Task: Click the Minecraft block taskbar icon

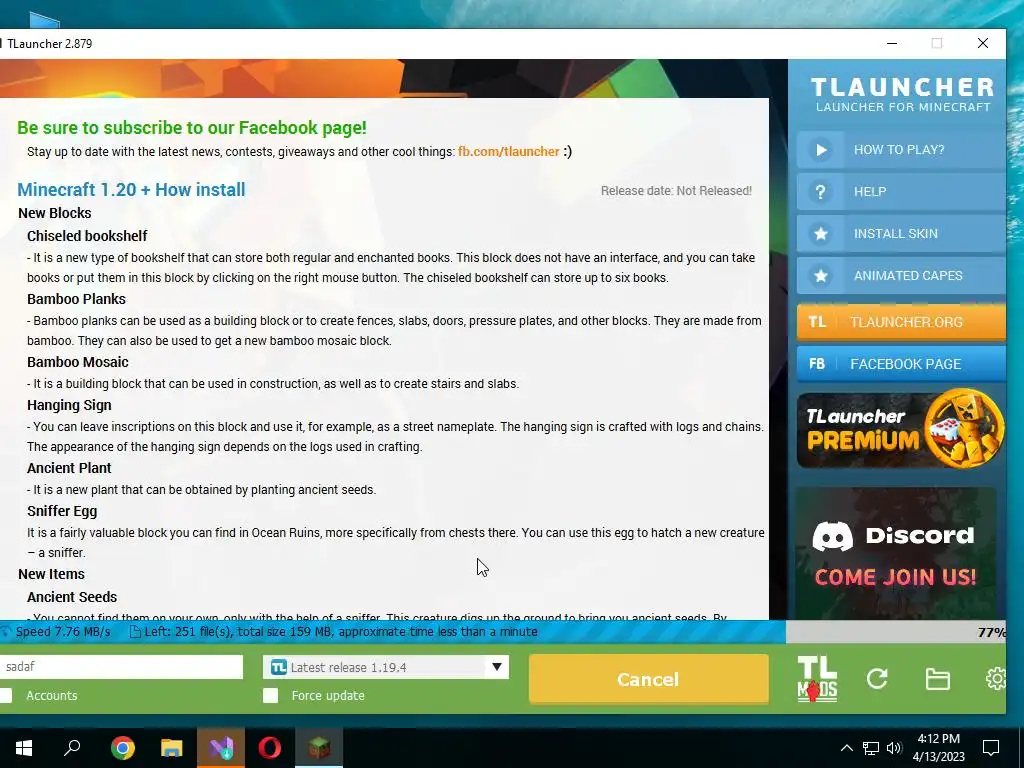Action: (x=319, y=748)
